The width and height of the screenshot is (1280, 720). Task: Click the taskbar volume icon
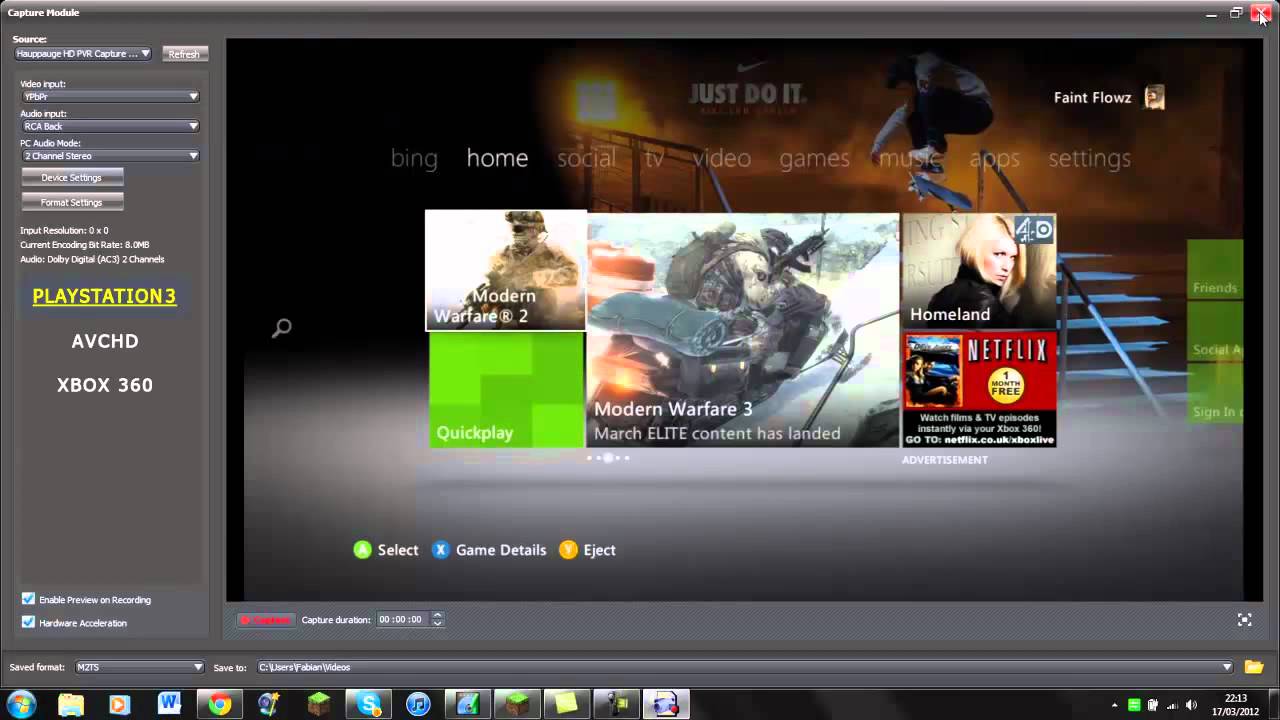click(1190, 705)
